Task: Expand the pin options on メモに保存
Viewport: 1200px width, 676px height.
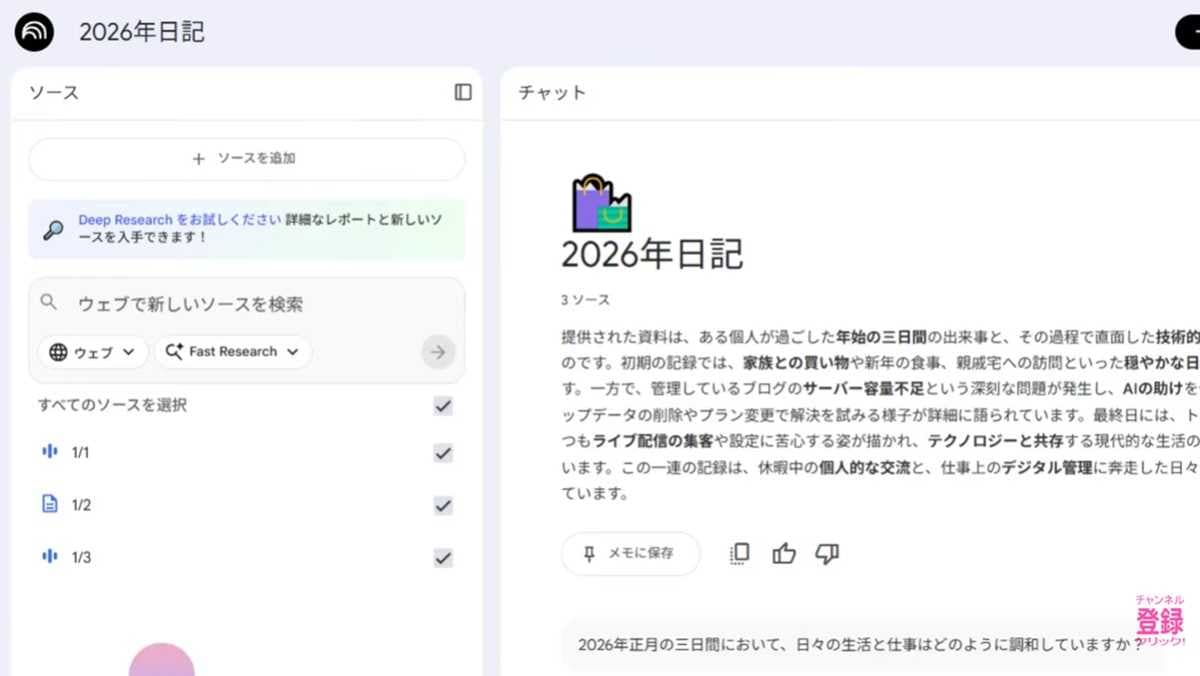Action: (x=589, y=553)
